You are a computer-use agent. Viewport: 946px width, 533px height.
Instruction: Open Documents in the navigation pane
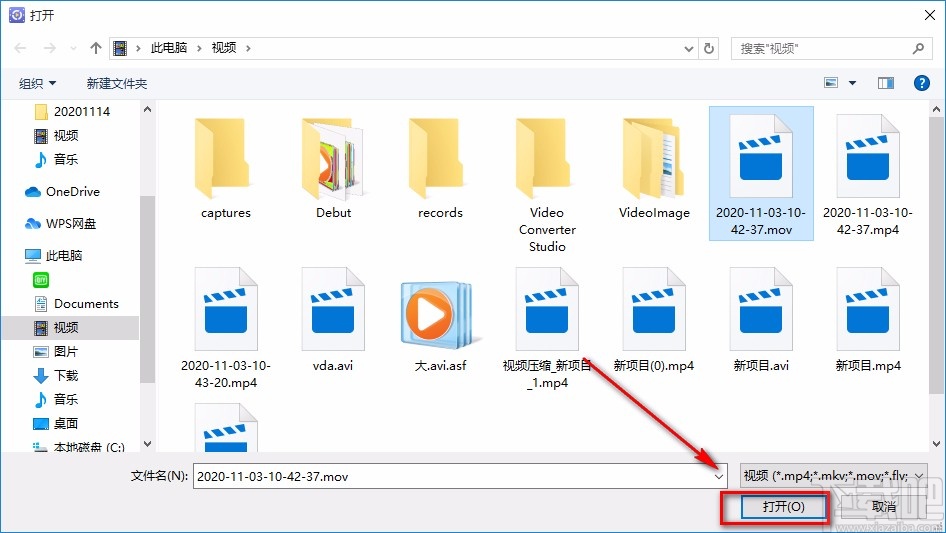coord(76,304)
